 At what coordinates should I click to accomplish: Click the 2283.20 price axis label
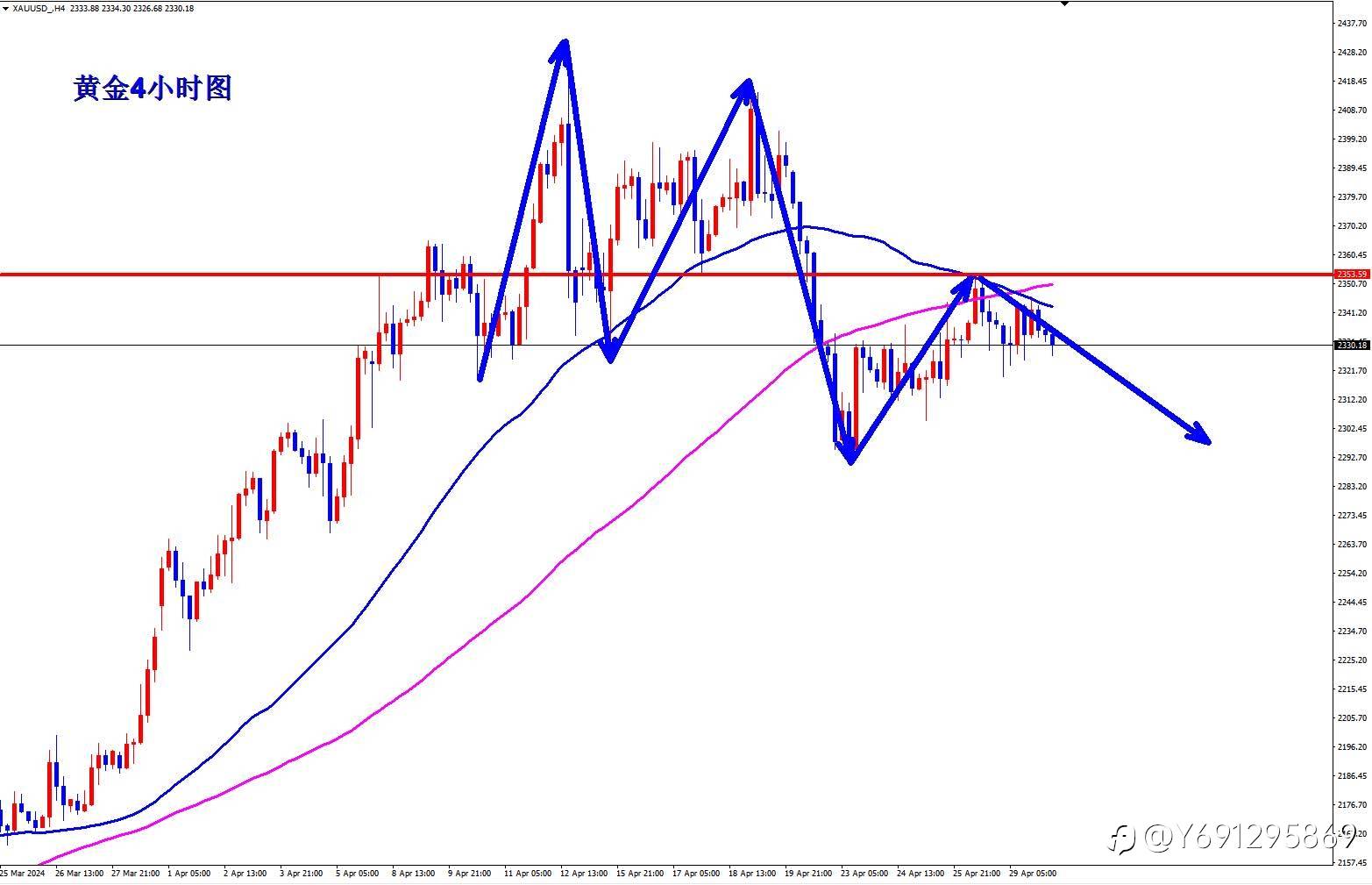[x=1353, y=487]
